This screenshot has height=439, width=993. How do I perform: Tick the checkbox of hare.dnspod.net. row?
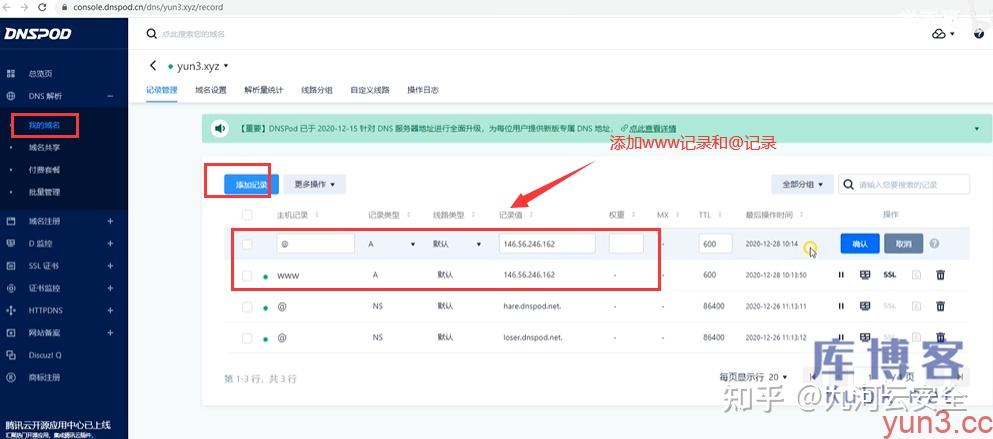pos(247,307)
